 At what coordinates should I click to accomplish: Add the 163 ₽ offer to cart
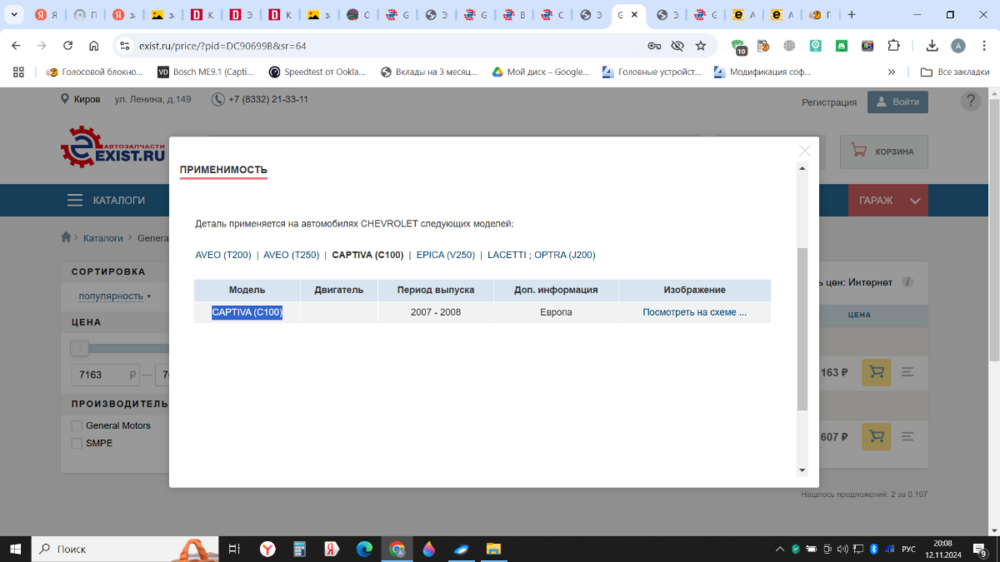[x=876, y=372]
